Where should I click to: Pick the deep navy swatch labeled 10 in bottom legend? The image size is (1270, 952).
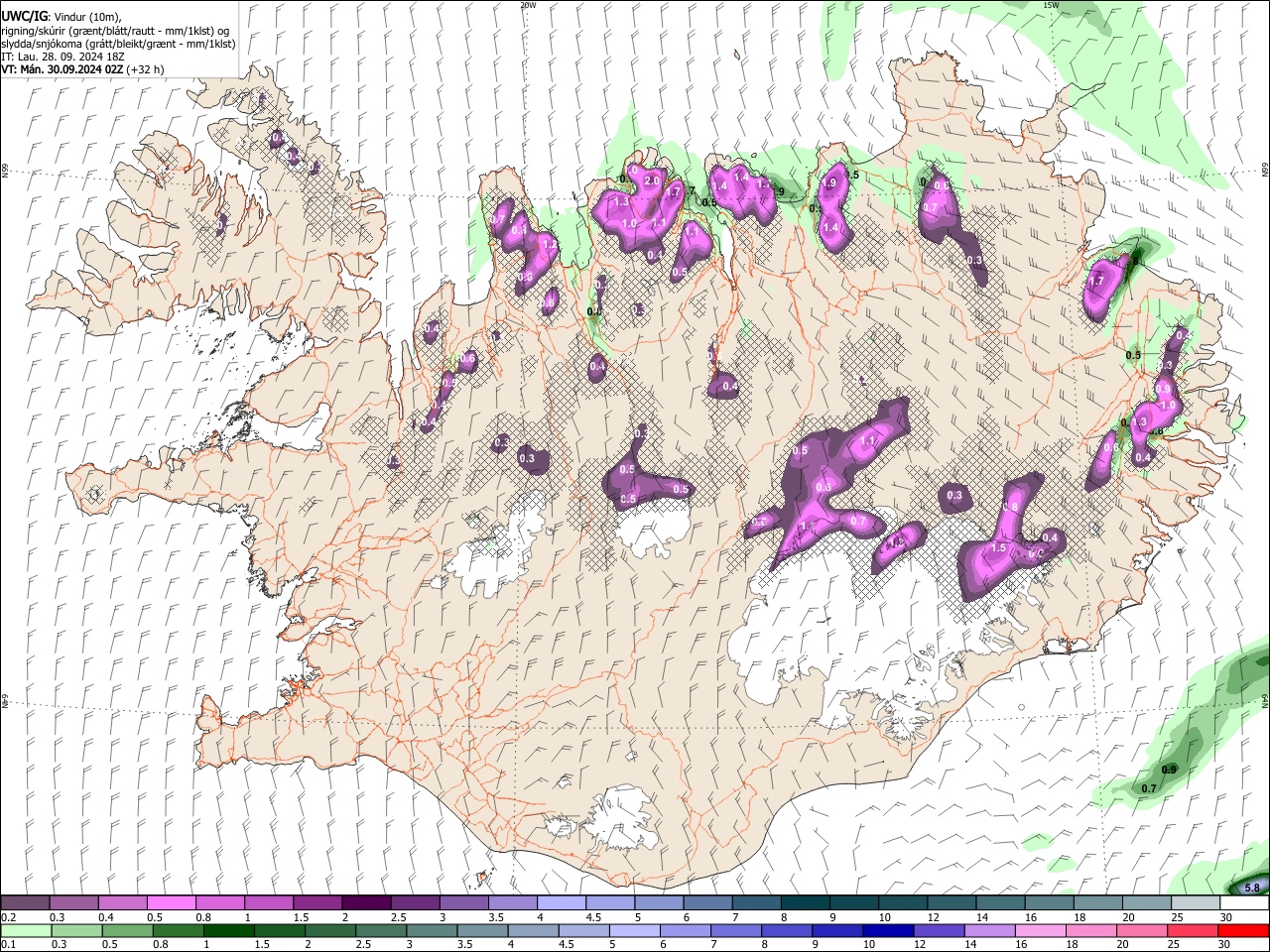pos(888,931)
